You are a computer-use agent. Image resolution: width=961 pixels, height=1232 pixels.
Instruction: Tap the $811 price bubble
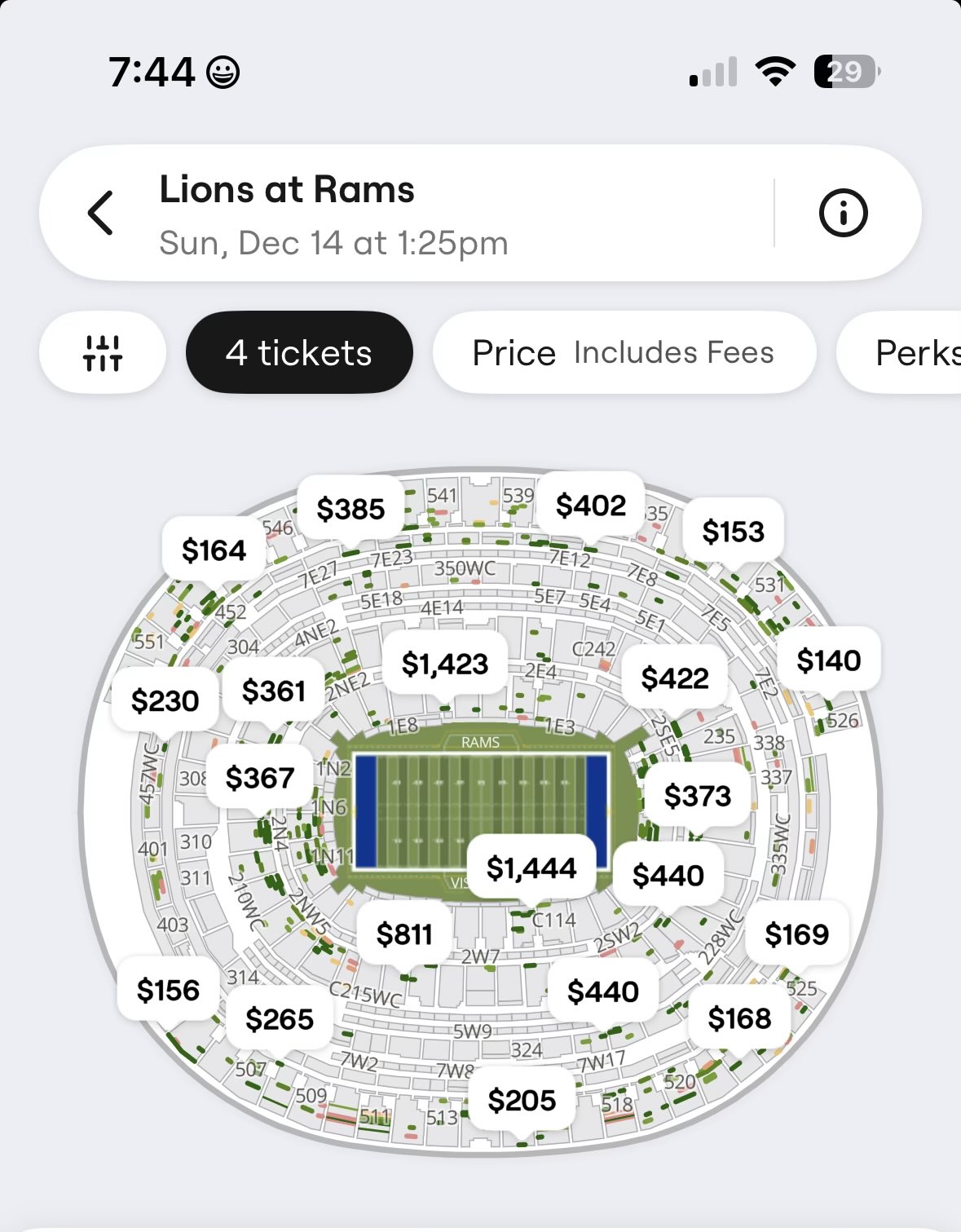(x=404, y=934)
